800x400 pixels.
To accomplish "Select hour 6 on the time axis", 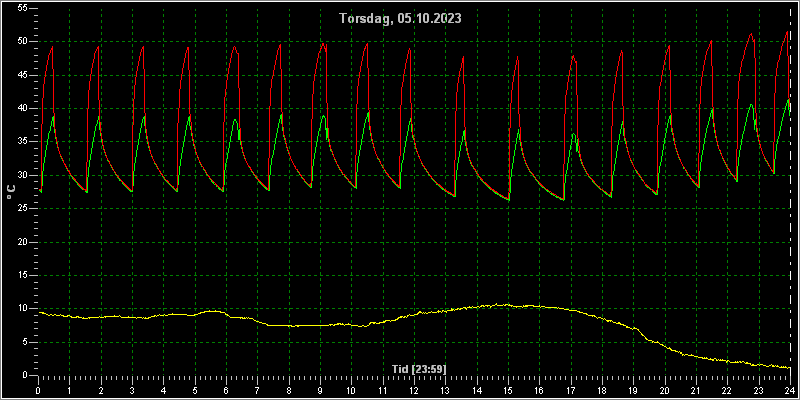I will coord(226,391).
